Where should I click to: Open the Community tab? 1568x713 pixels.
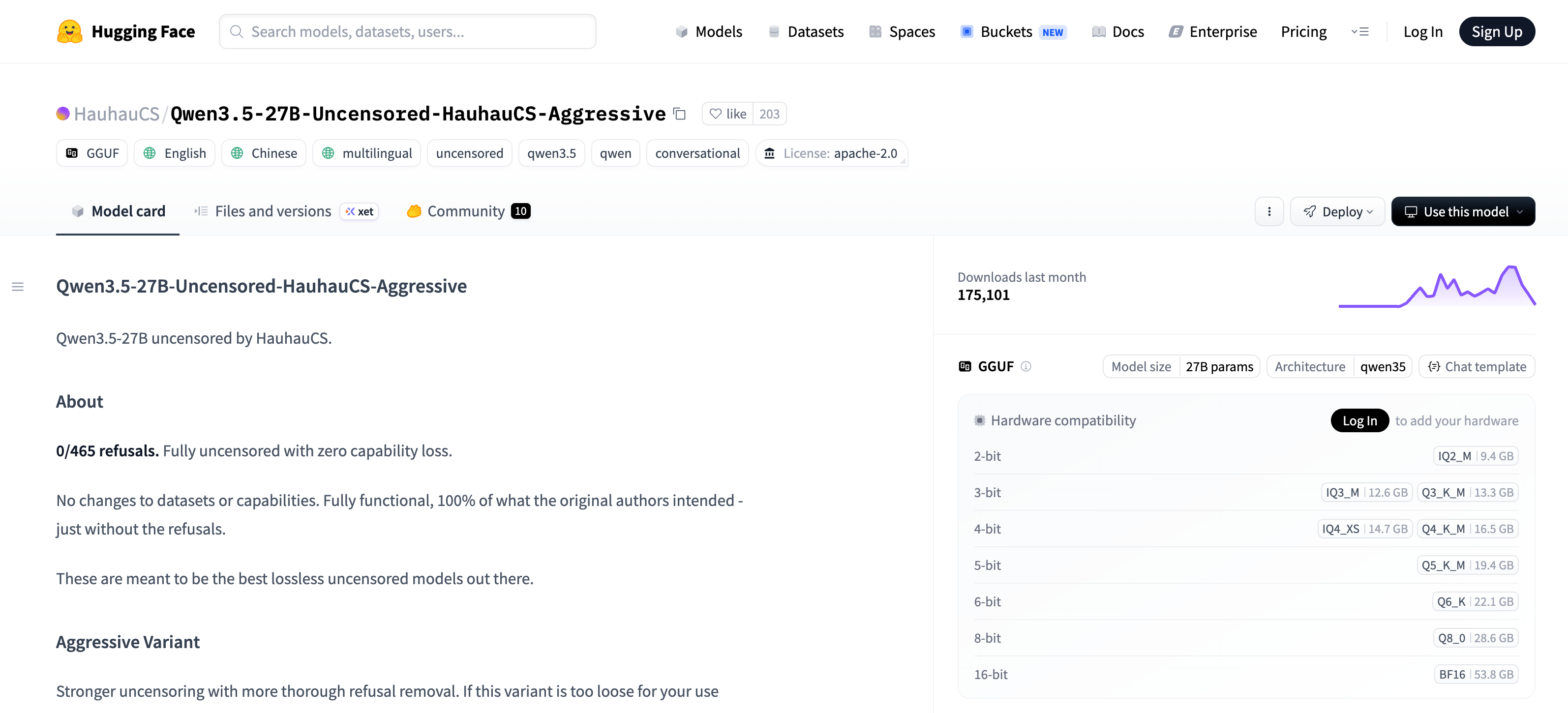point(467,211)
